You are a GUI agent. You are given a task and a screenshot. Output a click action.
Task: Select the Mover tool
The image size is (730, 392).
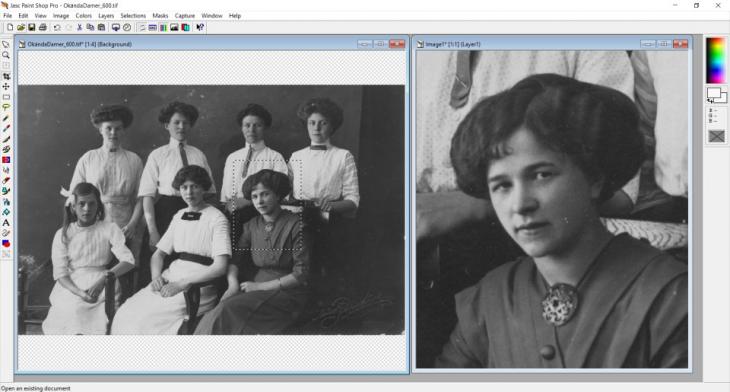pos(6,87)
